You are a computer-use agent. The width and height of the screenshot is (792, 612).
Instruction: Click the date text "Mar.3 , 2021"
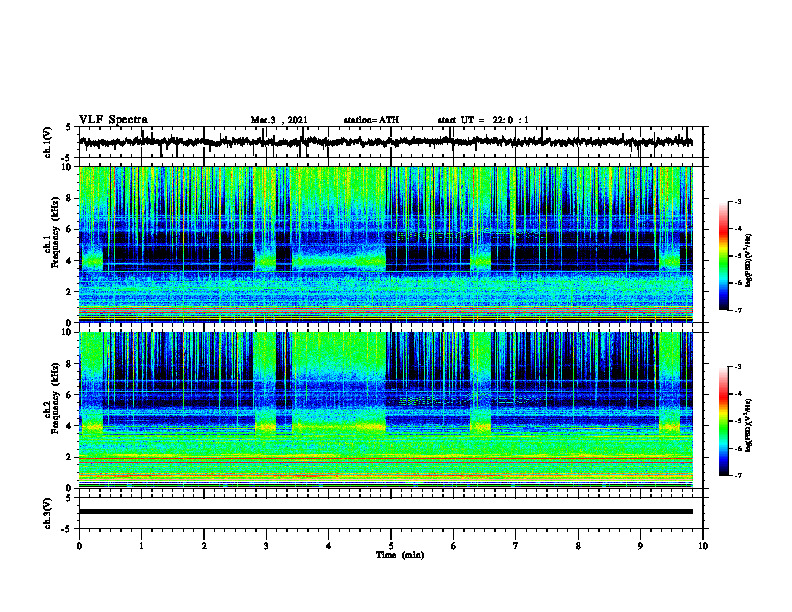click(279, 120)
